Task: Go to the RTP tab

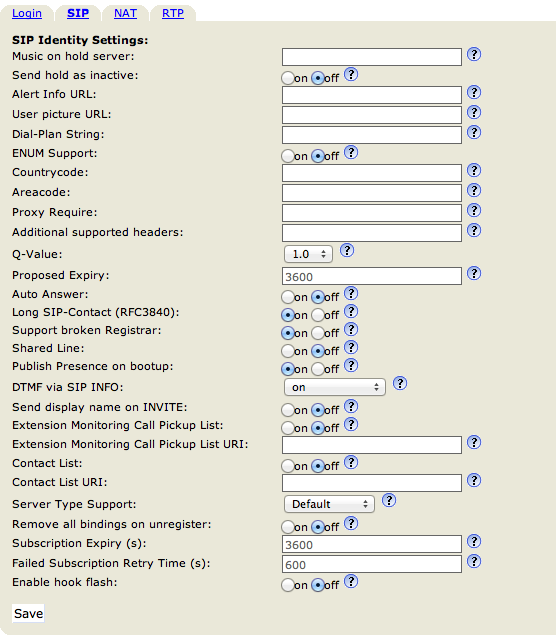Action: [x=173, y=13]
